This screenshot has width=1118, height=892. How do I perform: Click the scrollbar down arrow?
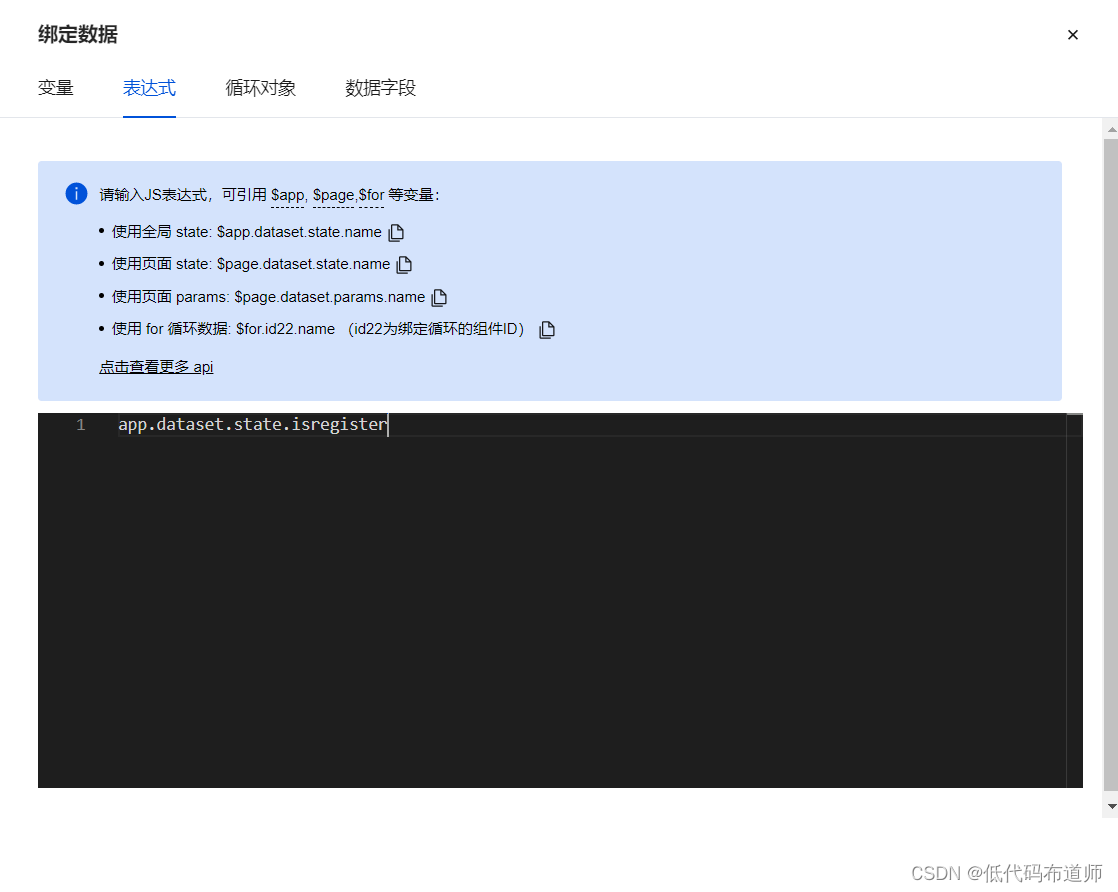pyautogui.click(x=1111, y=806)
